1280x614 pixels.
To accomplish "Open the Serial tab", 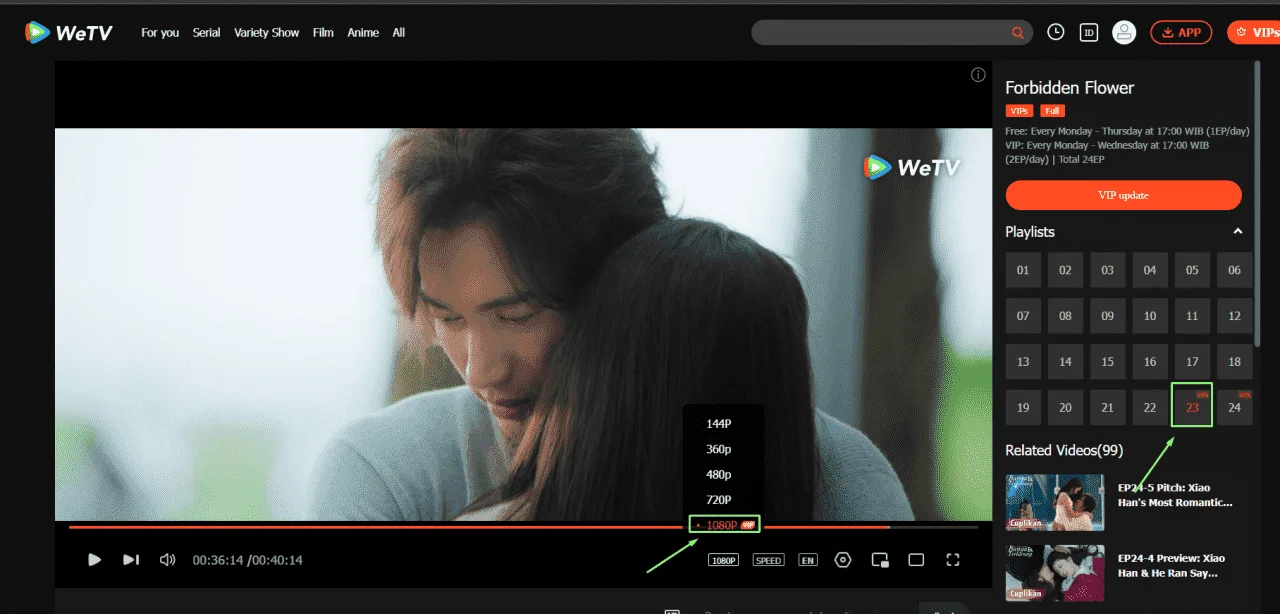I will pyautogui.click(x=207, y=33).
